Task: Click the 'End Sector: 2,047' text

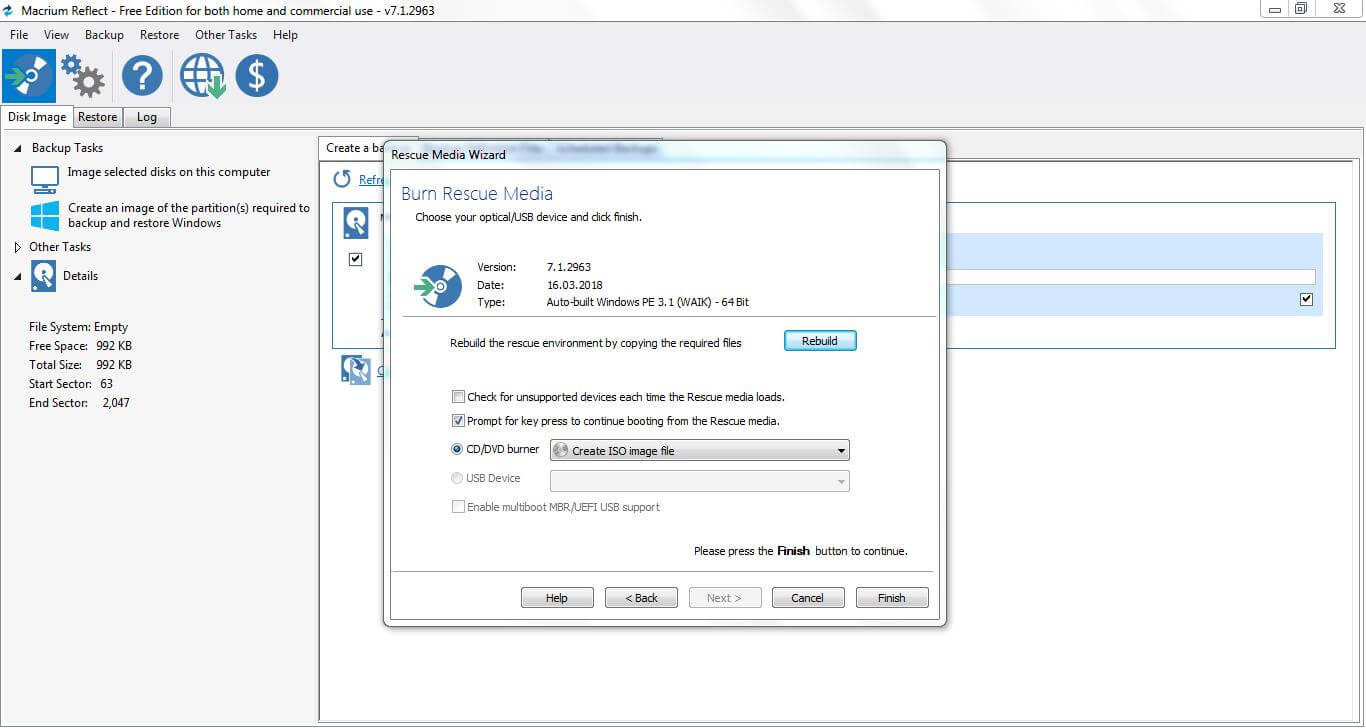Action: pyautogui.click(x=80, y=403)
